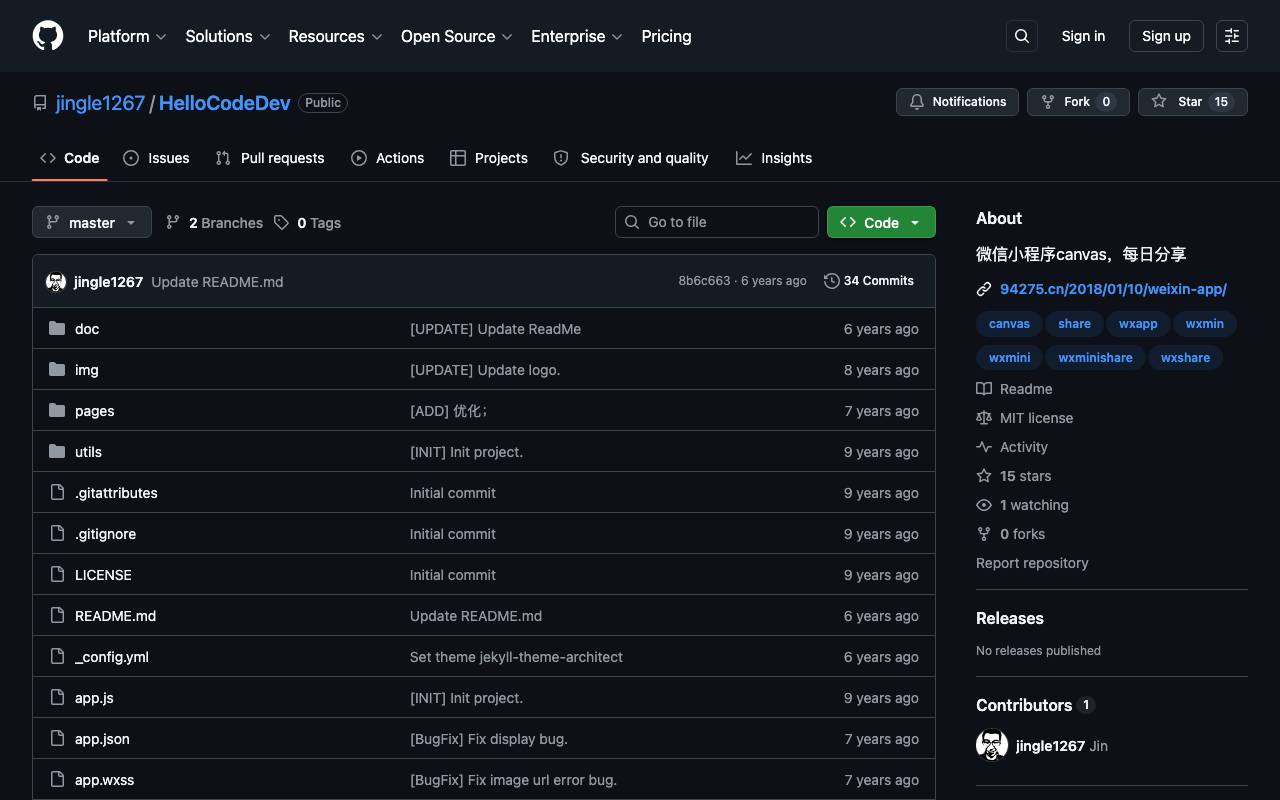Open the Releases section heading
The image size is (1280, 800).
tap(1010, 618)
